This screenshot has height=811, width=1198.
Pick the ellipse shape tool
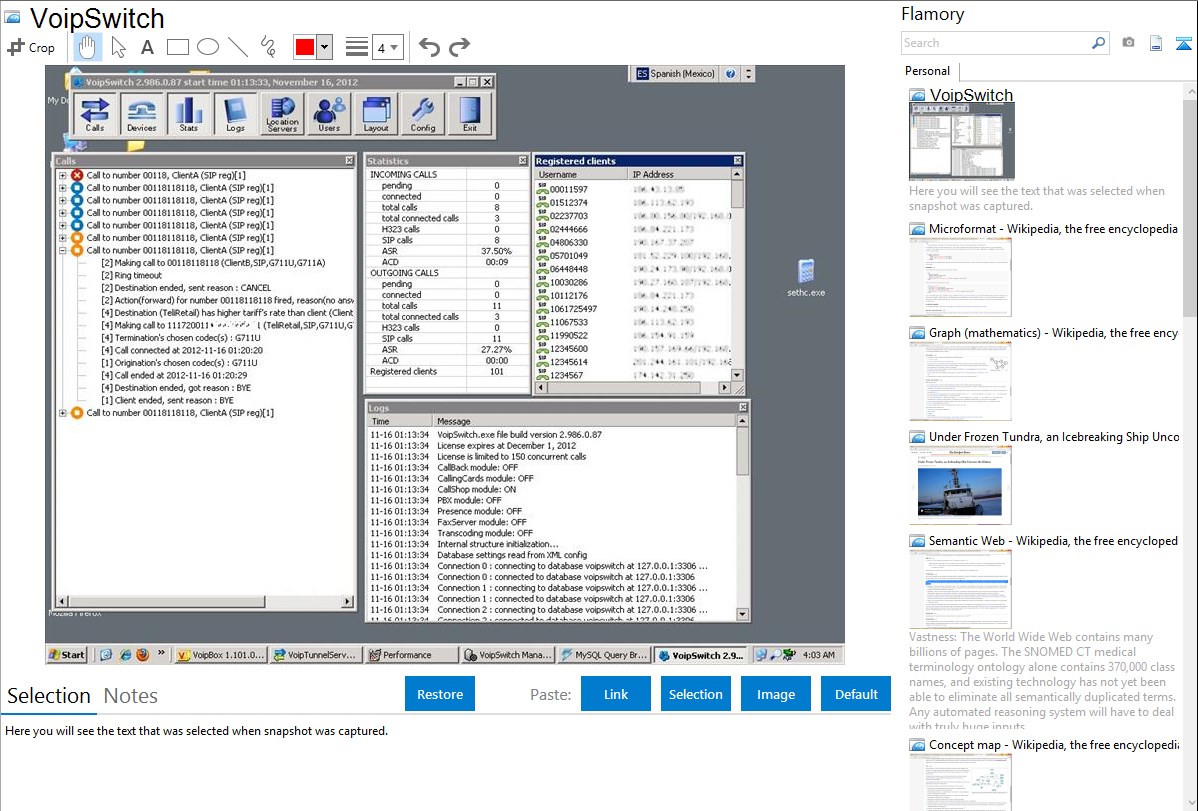click(207, 47)
